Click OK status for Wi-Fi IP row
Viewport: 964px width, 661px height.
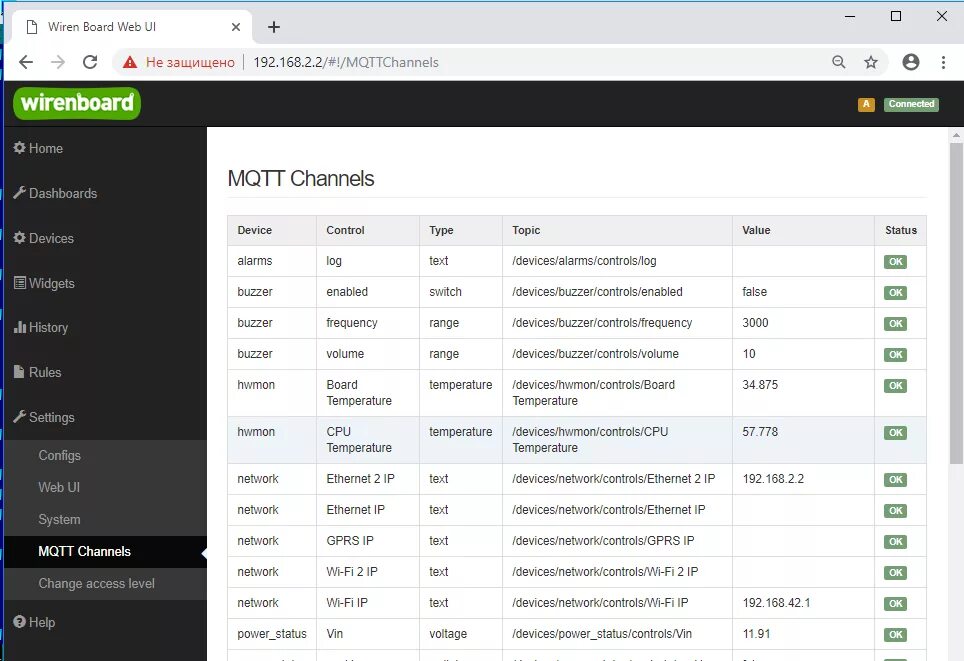(895, 603)
